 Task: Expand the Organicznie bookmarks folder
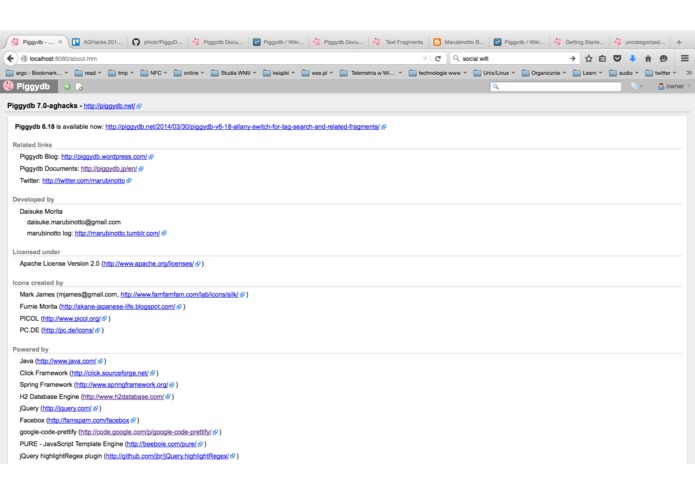[544, 73]
